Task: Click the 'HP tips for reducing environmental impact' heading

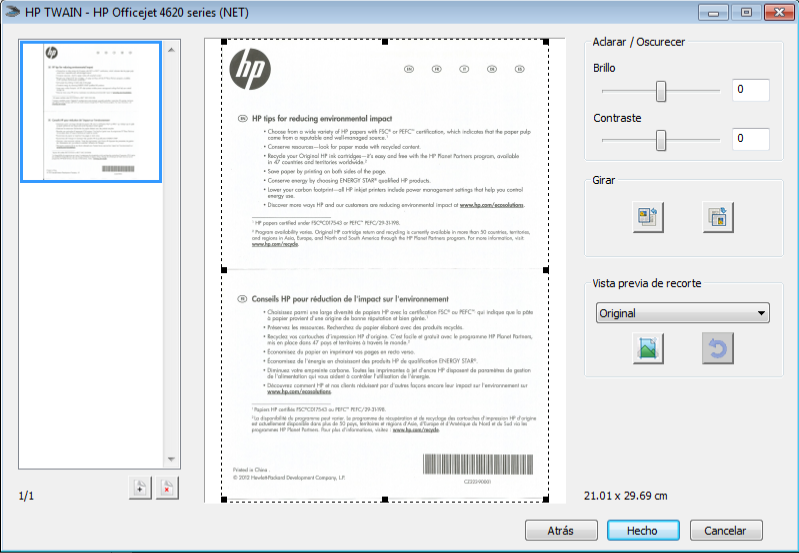Action: click(x=322, y=119)
